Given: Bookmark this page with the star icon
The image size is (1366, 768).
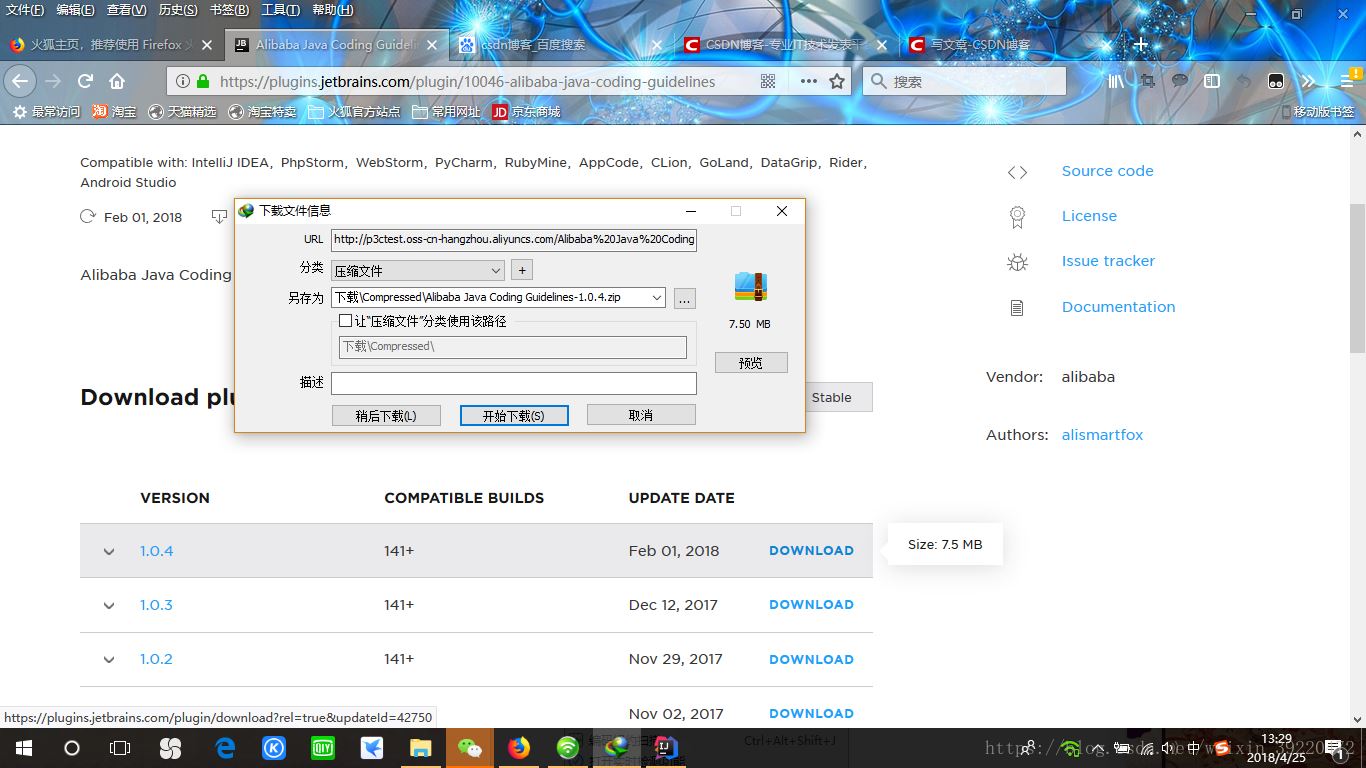Looking at the screenshot, I should pyautogui.click(x=837, y=81).
